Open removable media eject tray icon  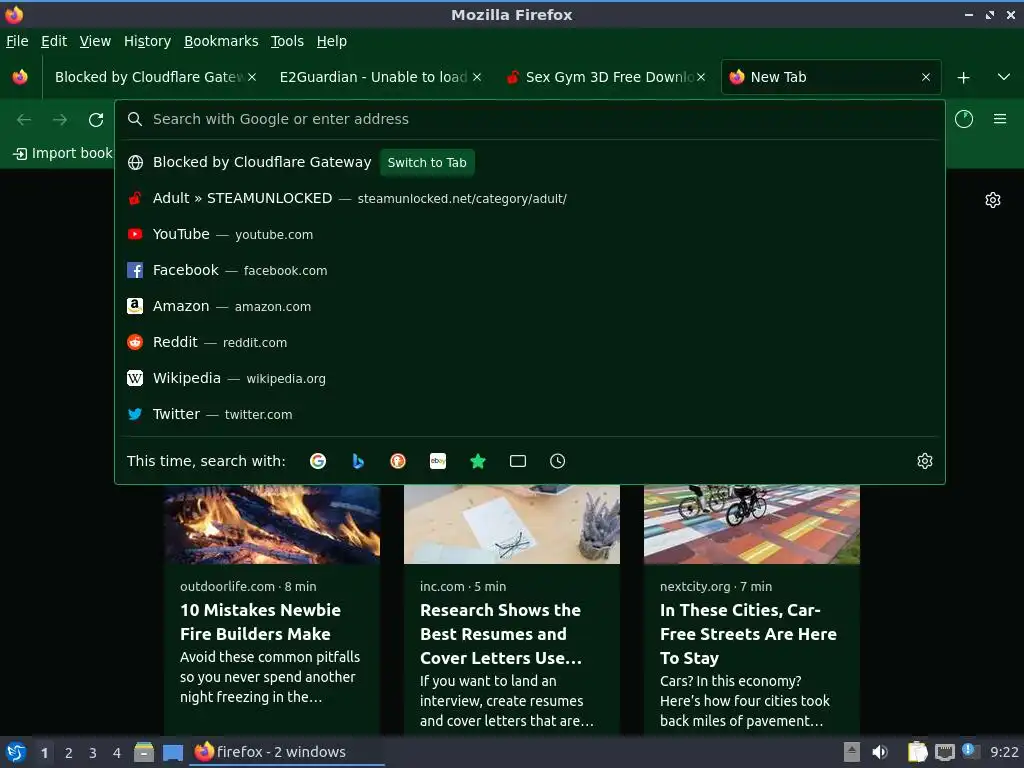[852, 752]
